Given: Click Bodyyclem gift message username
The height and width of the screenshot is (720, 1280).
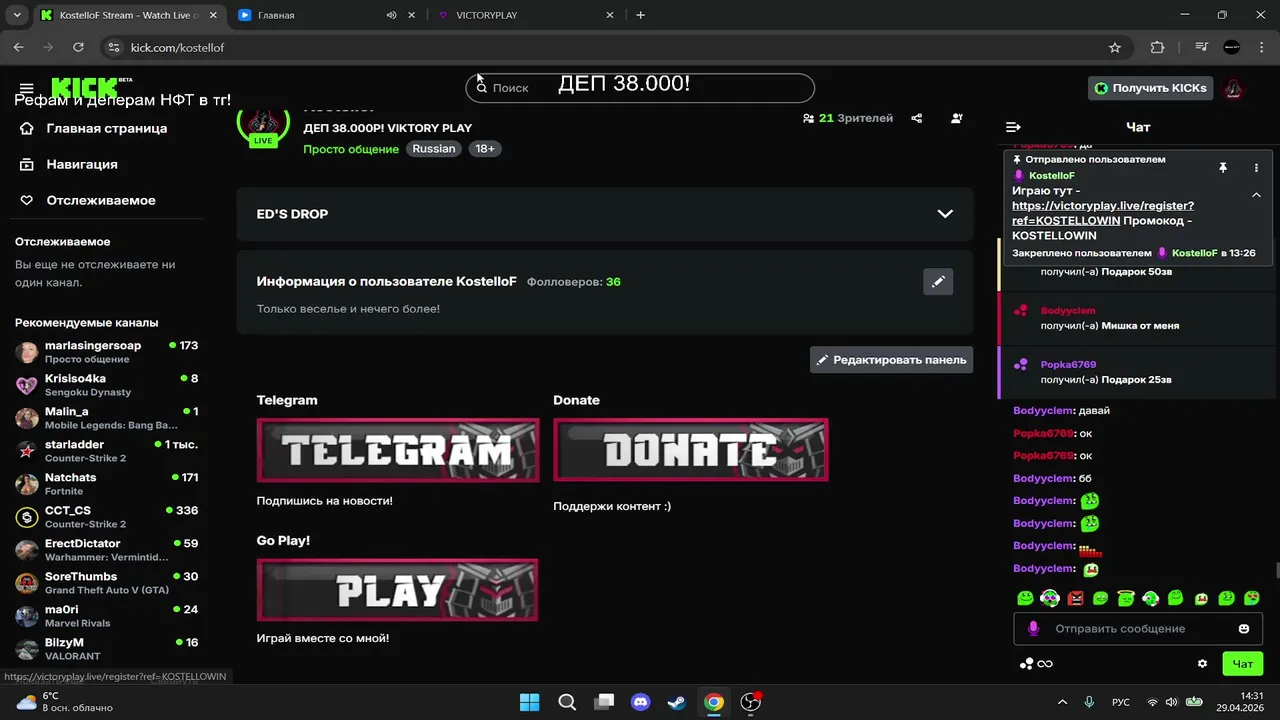Looking at the screenshot, I should 1068,311.
